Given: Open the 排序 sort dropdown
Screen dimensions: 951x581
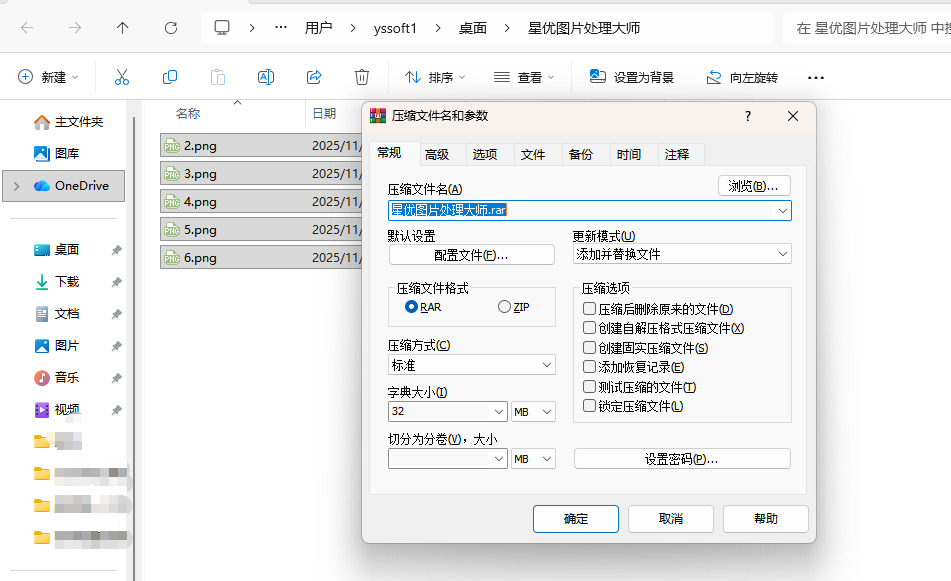Looking at the screenshot, I should pyautogui.click(x=435, y=77).
